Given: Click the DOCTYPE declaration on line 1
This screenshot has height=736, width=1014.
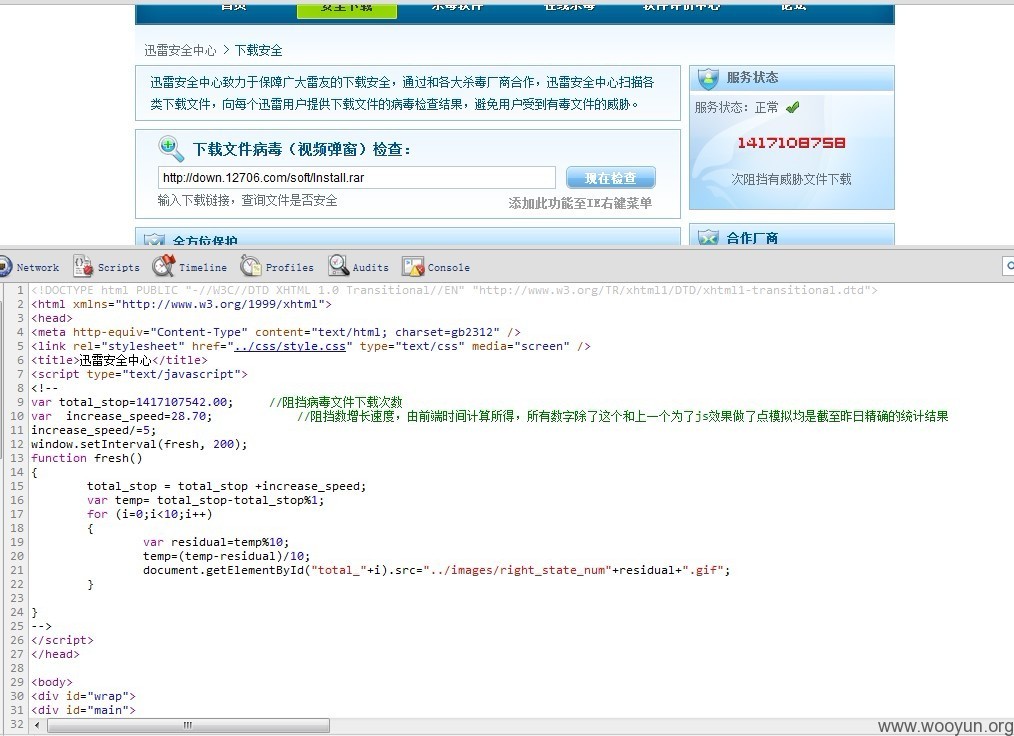Looking at the screenshot, I should pos(454,290).
